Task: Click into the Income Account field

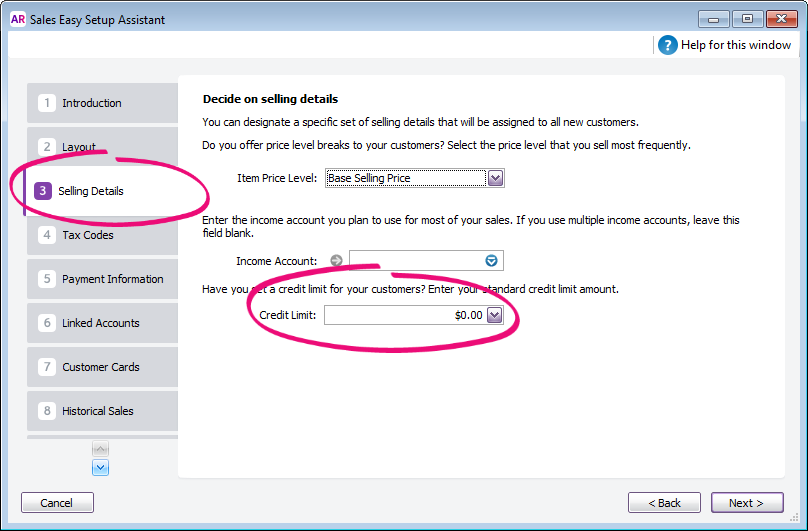Action: click(414, 261)
